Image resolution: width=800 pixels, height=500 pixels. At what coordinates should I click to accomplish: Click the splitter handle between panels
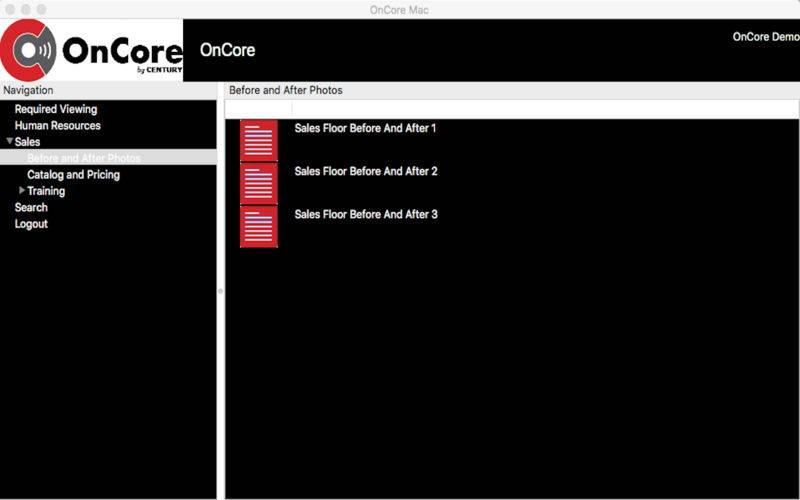click(220, 291)
